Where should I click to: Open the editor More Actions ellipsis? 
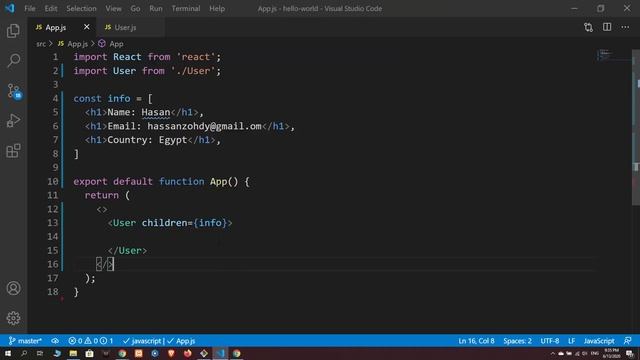tap(625, 27)
